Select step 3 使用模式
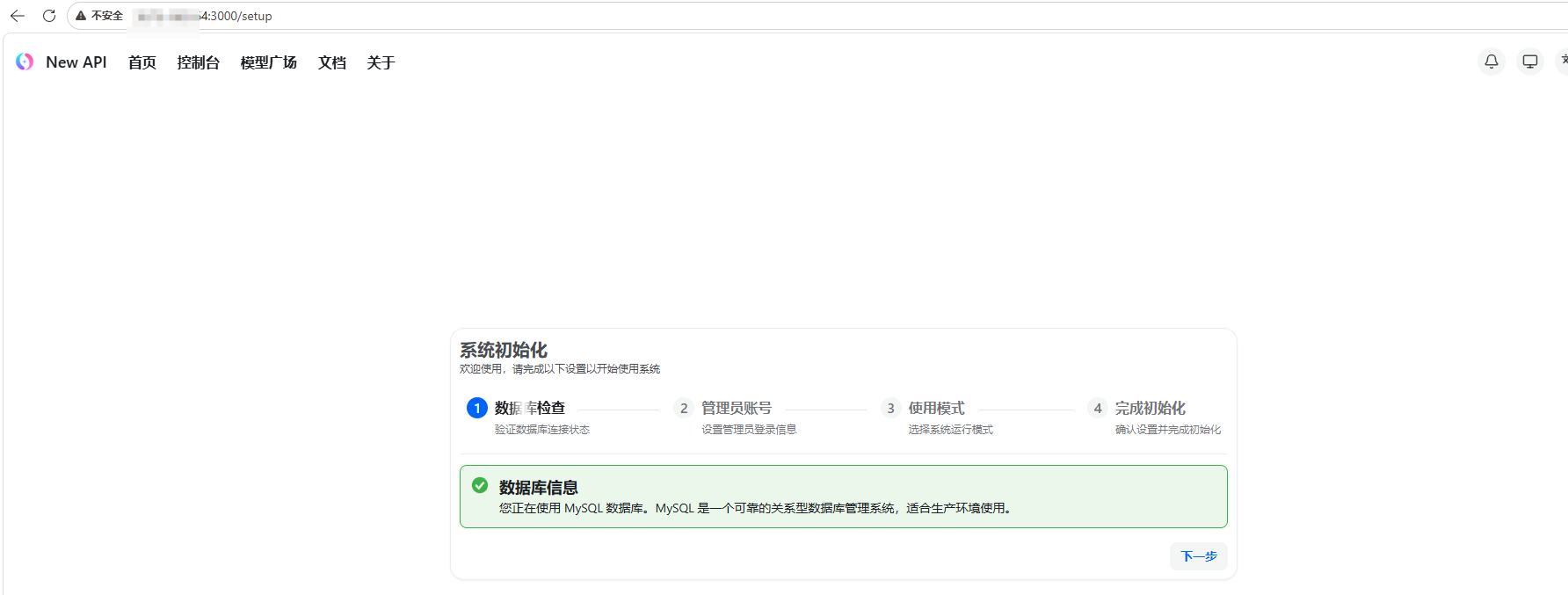The height and width of the screenshot is (595, 1568). click(x=923, y=408)
